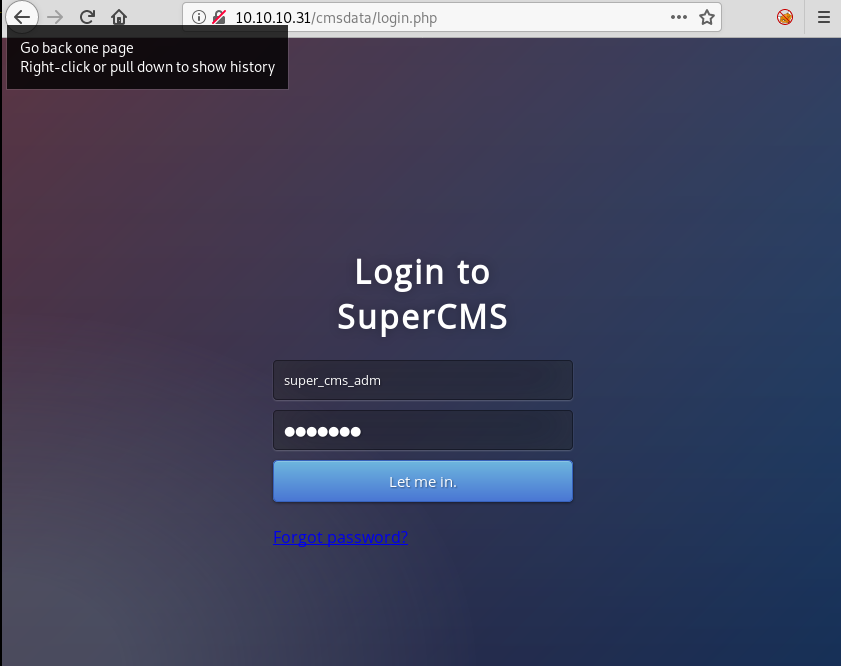The height and width of the screenshot is (666, 841).
Task: Bookmark this page with the star icon
Action: click(707, 17)
